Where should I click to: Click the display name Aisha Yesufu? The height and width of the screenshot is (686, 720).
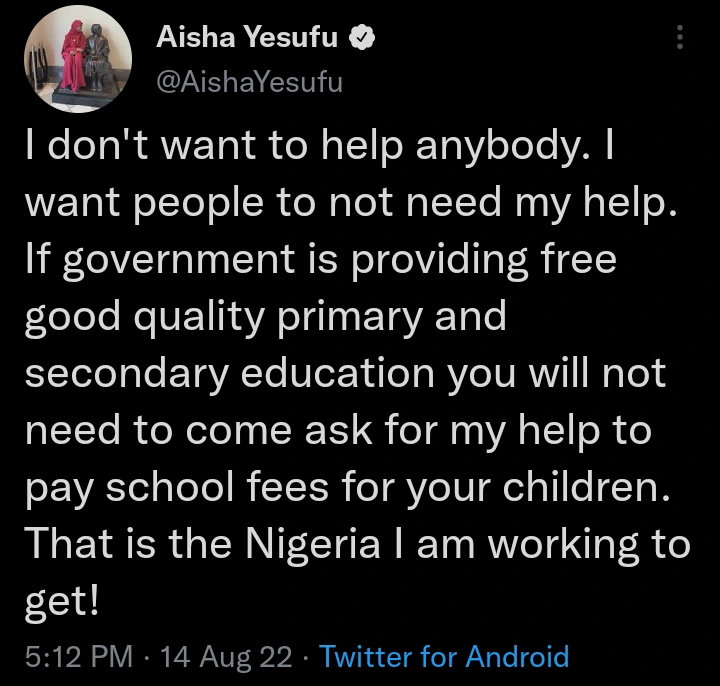click(250, 39)
